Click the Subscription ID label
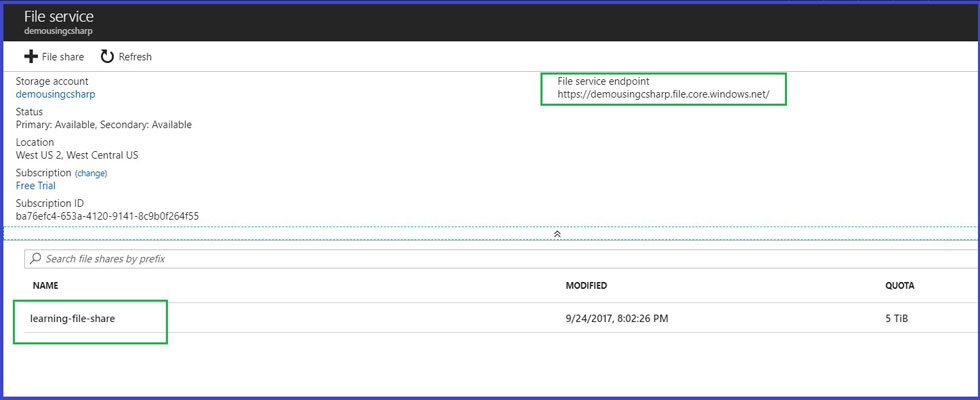The image size is (980, 400). click(49, 203)
